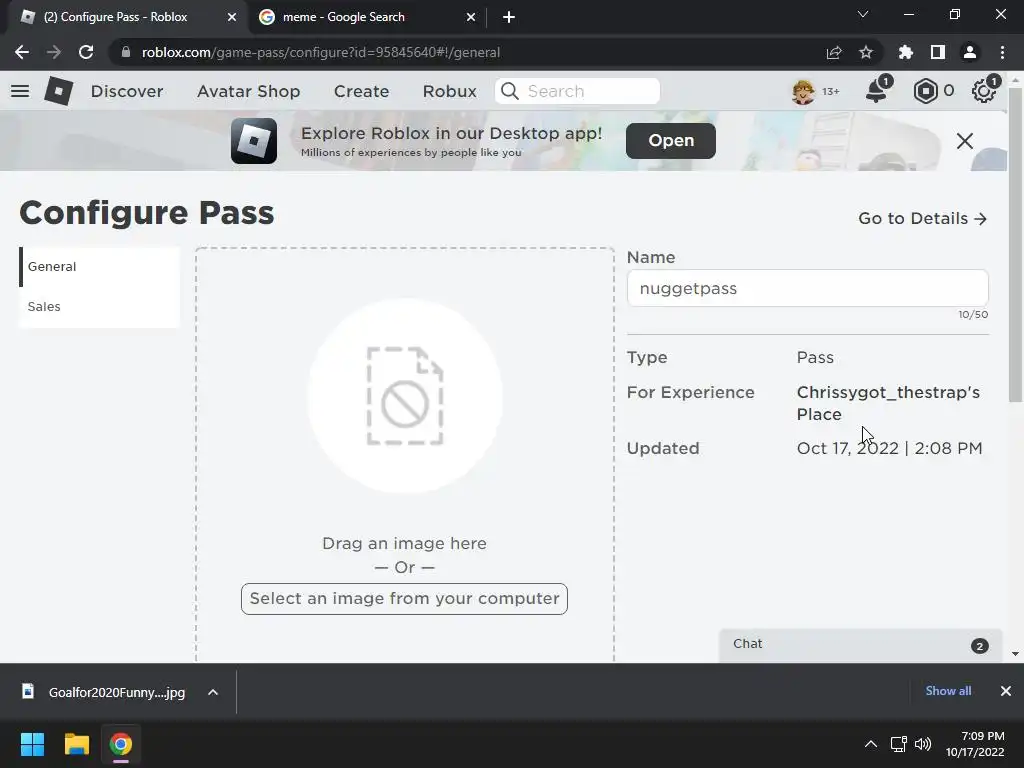Click the browser forward arrow
Viewport: 1024px width, 768px height.
pos(54,52)
